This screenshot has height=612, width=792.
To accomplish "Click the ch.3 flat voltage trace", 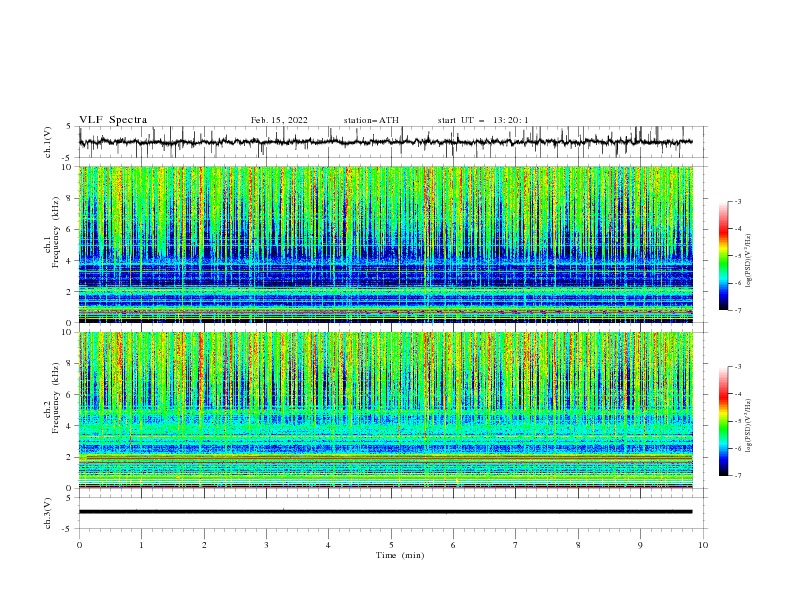I will point(385,512).
